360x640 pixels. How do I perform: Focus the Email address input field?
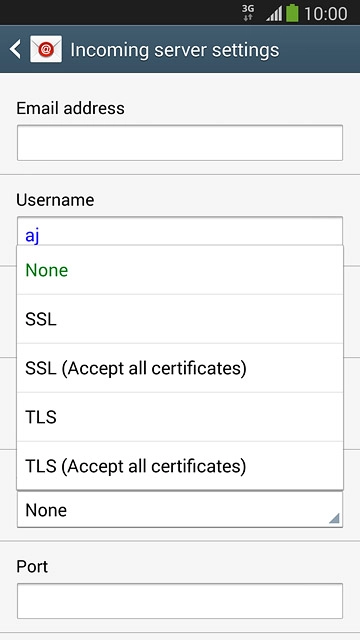pyautogui.click(x=180, y=143)
